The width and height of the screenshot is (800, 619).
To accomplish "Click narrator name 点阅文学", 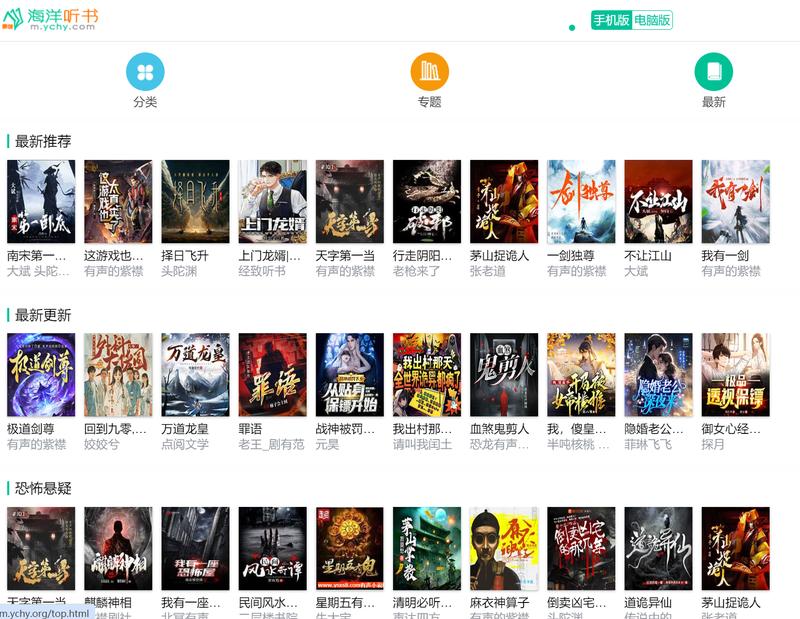I will 185,444.
